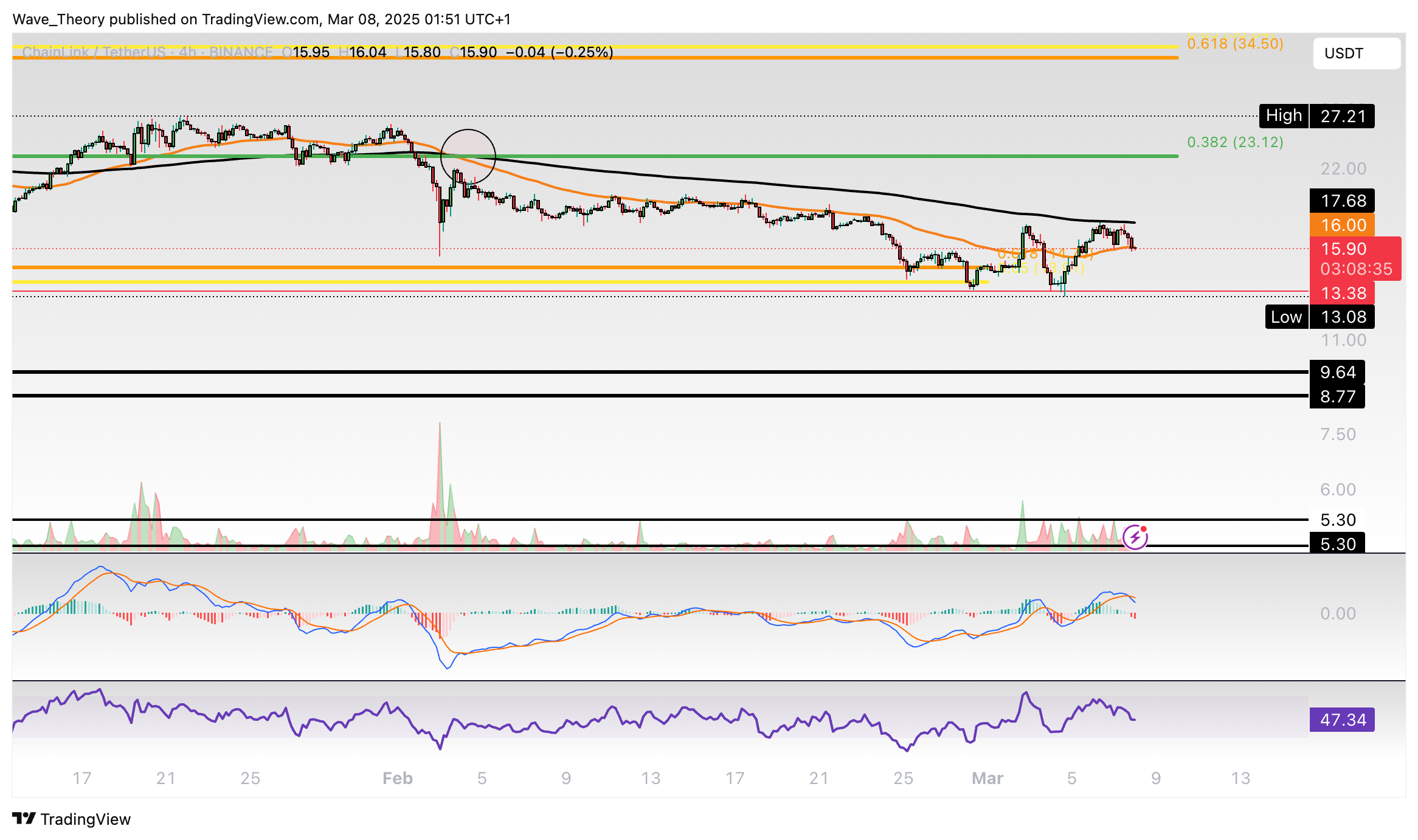Click the 0.618 (34.50) Fibonacci level label
1418x840 pixels.
1234,44
